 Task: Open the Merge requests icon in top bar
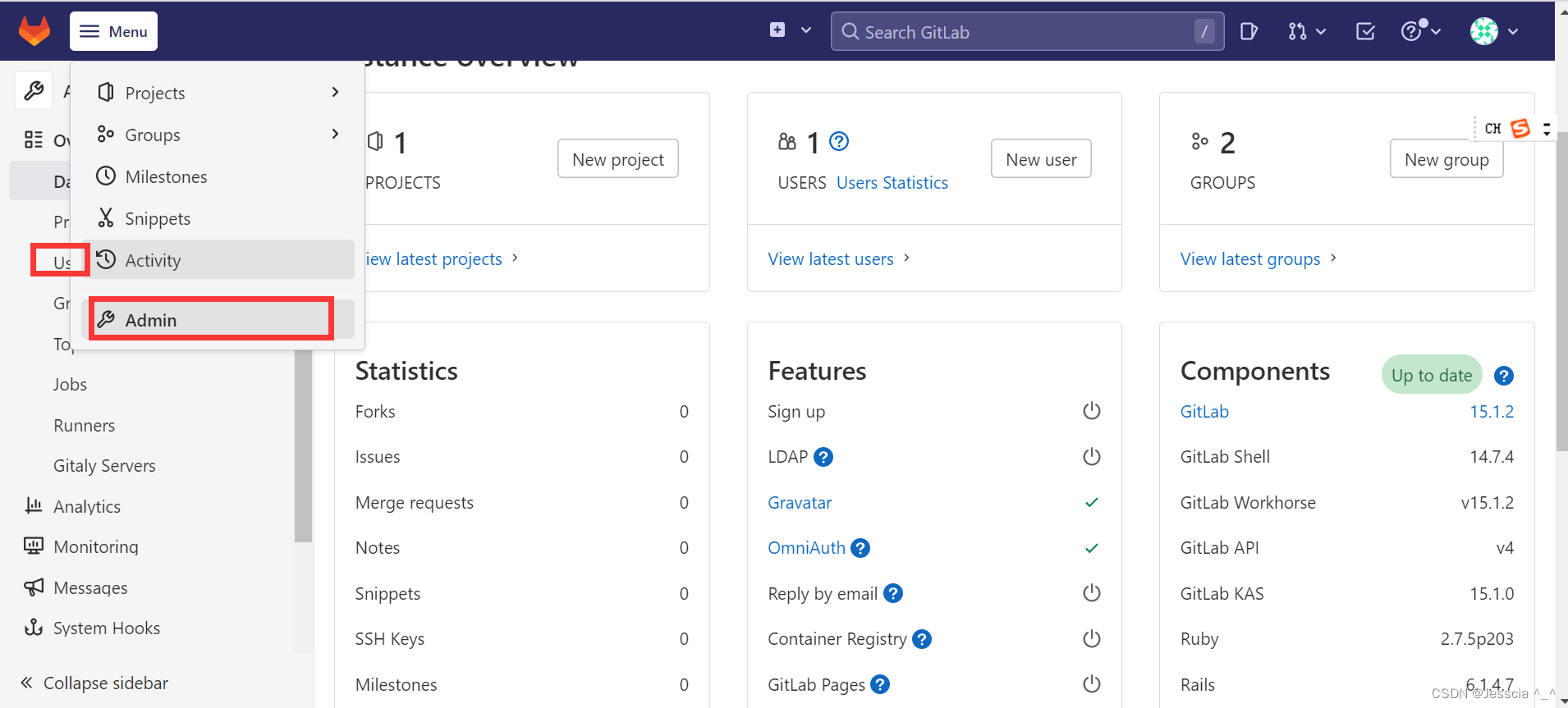point(1297,31)
